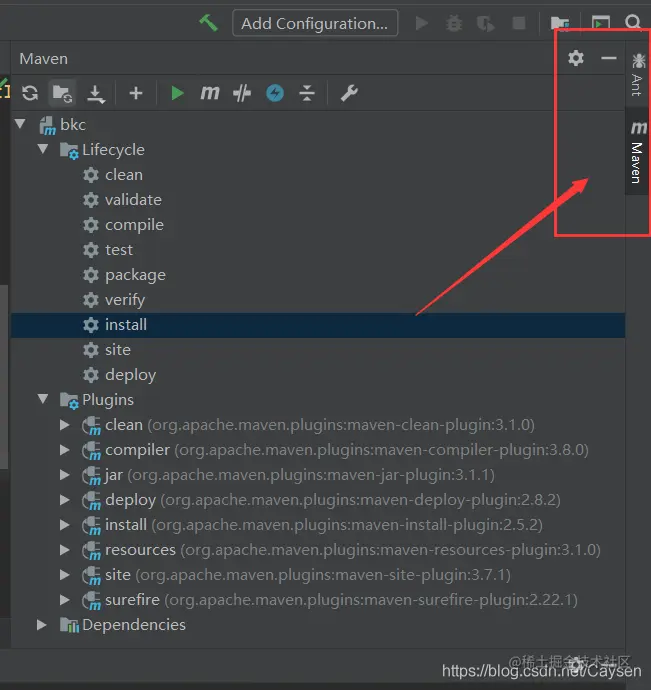Select the clean lifecycle phase

click(124, 175)
